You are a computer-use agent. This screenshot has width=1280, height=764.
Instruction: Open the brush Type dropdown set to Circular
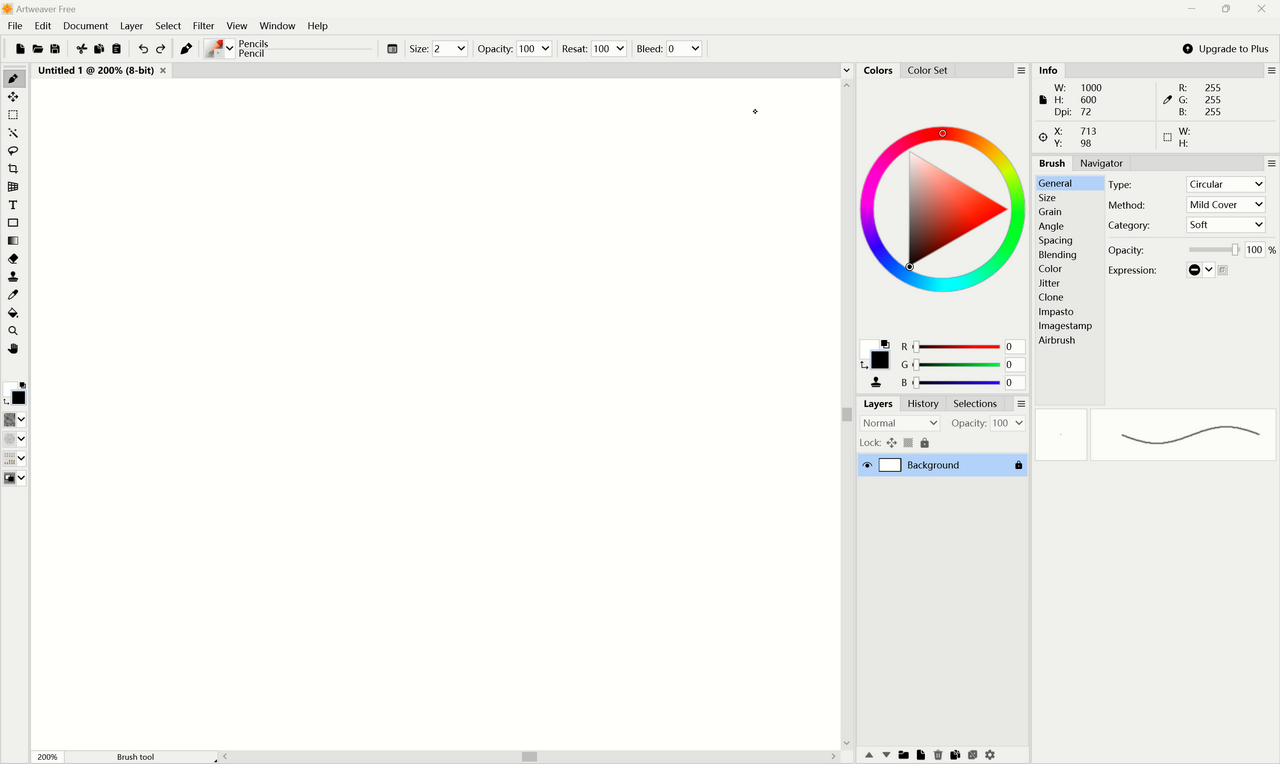1225,184
